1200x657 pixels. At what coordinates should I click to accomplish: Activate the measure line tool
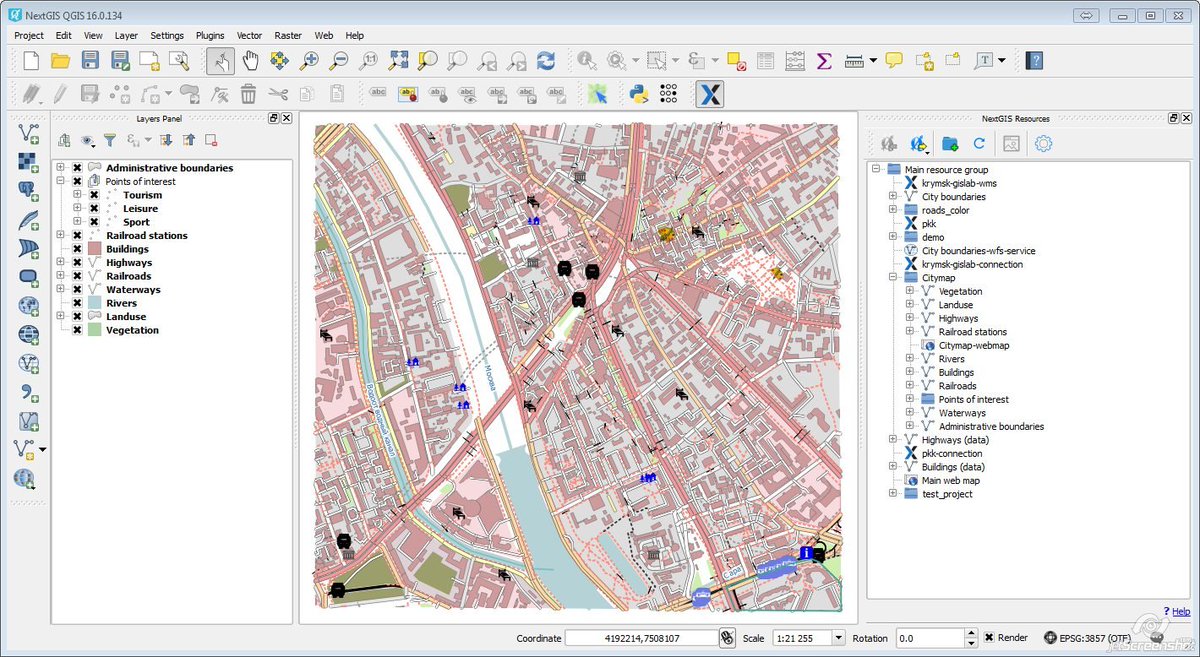pos(855,60)
